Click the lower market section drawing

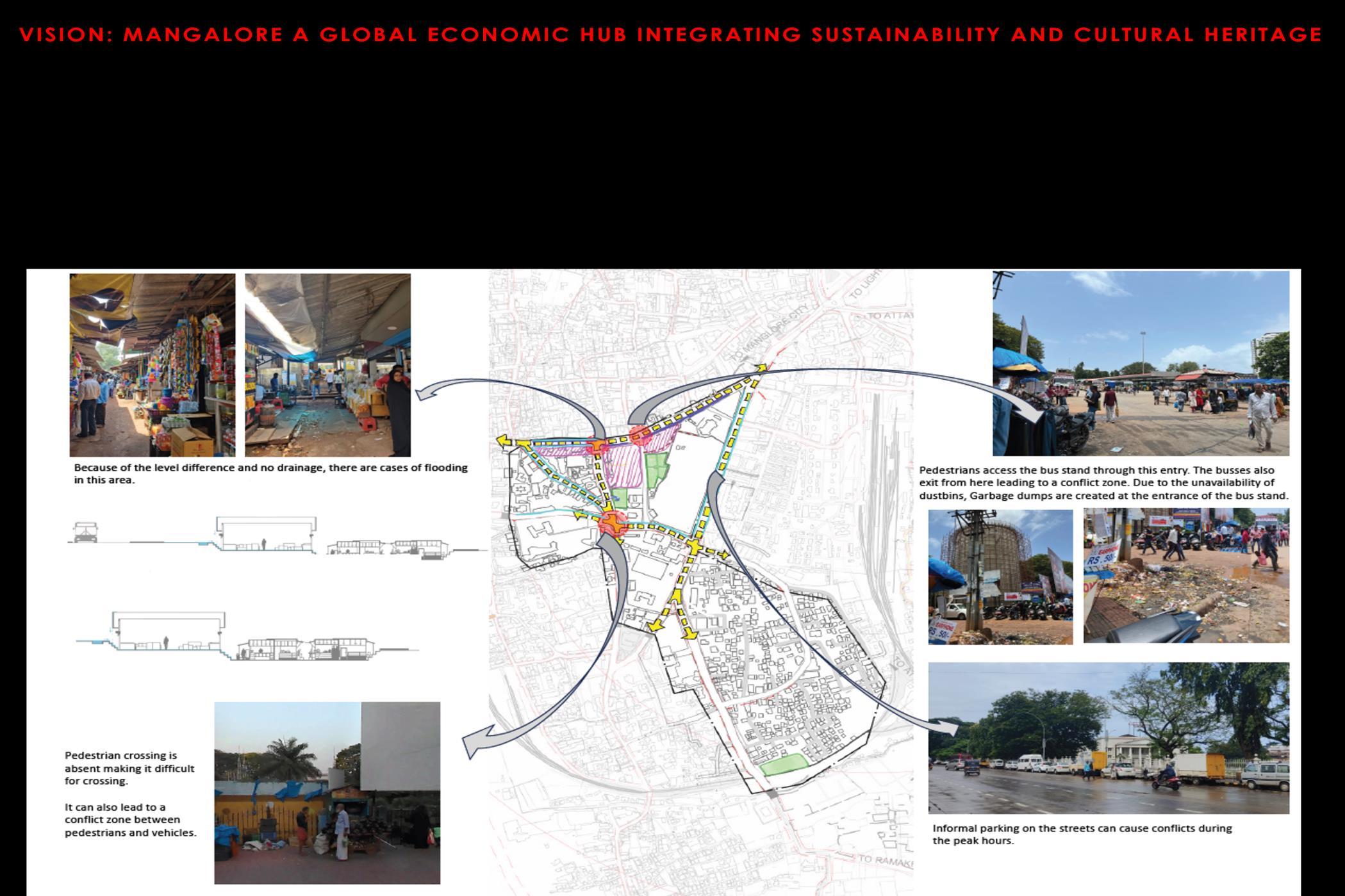point(247,636)
